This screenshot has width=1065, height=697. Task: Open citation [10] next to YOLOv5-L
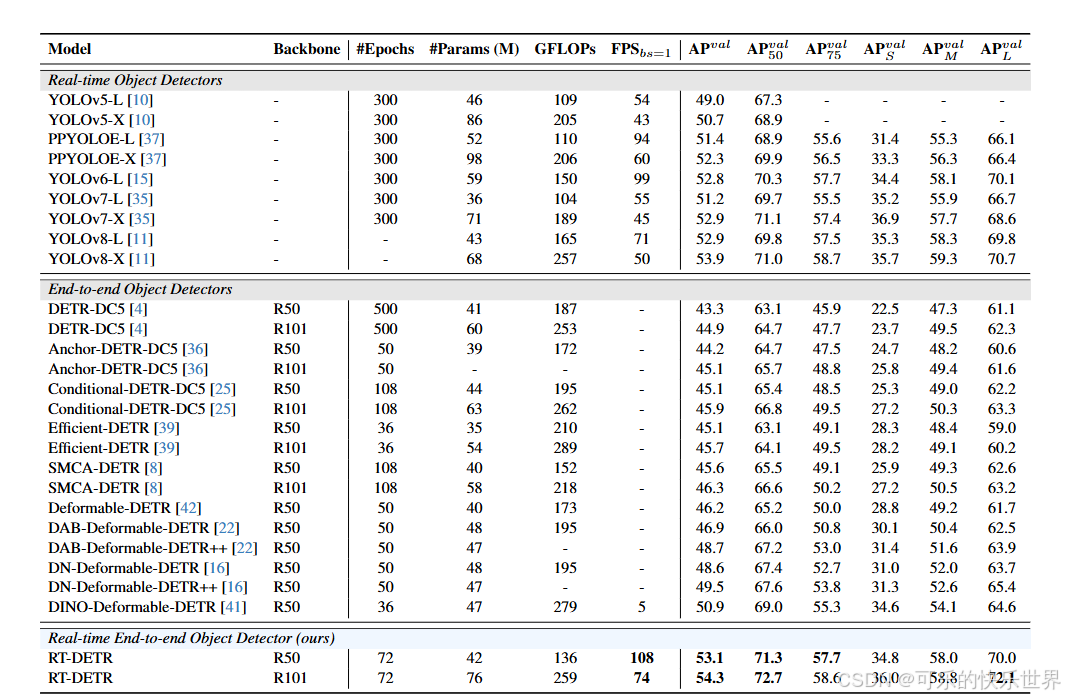[140, 100]
